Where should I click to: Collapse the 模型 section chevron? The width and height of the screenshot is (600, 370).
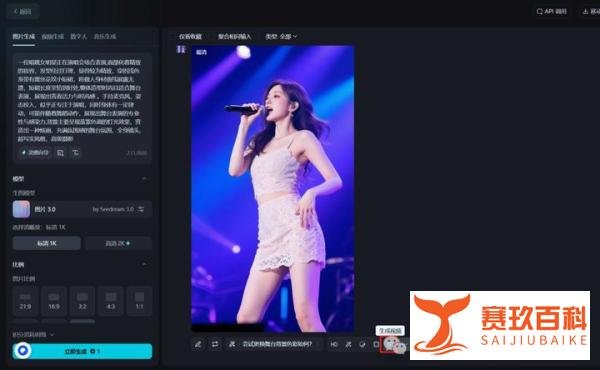click(x=144, y=179)
